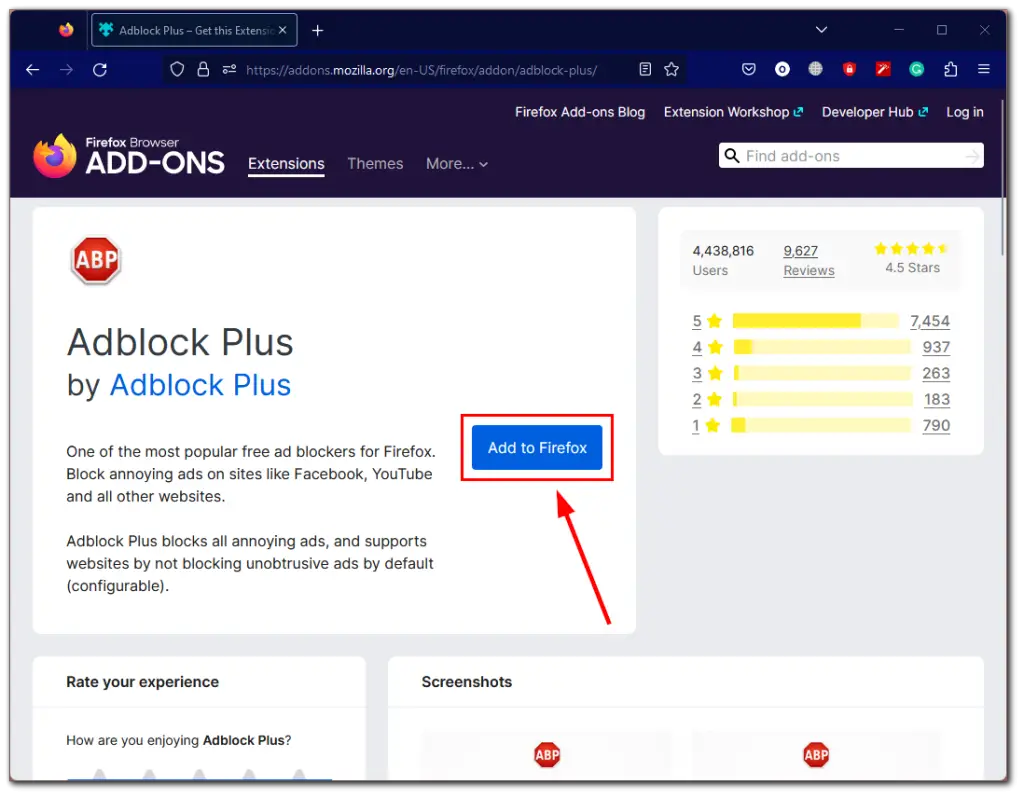This screenshot has width=1024, height=798.
Task: Switch to the Themes section
Action: [x=375, y=163]
